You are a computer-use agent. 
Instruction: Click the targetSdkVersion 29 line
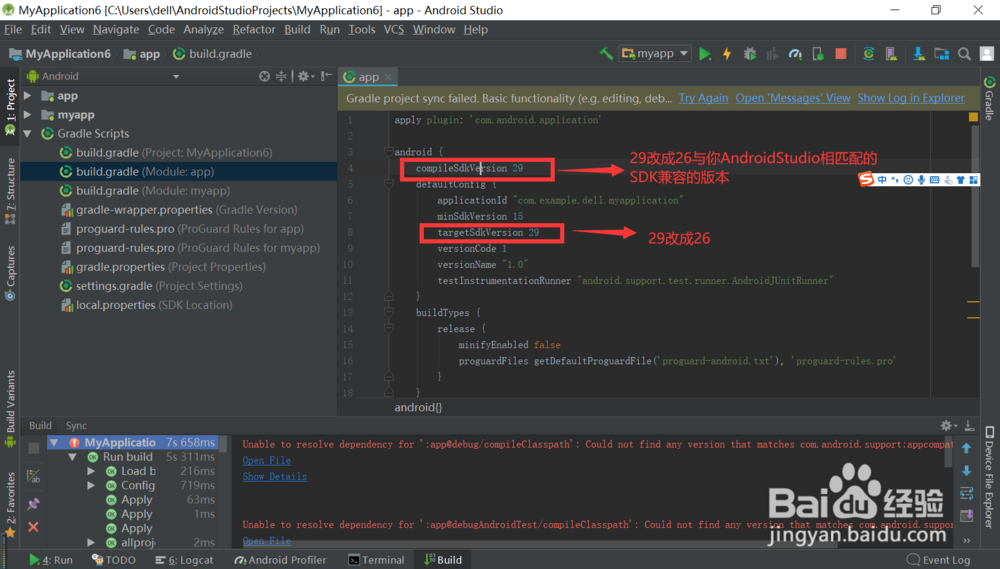[x=488, y=233]
